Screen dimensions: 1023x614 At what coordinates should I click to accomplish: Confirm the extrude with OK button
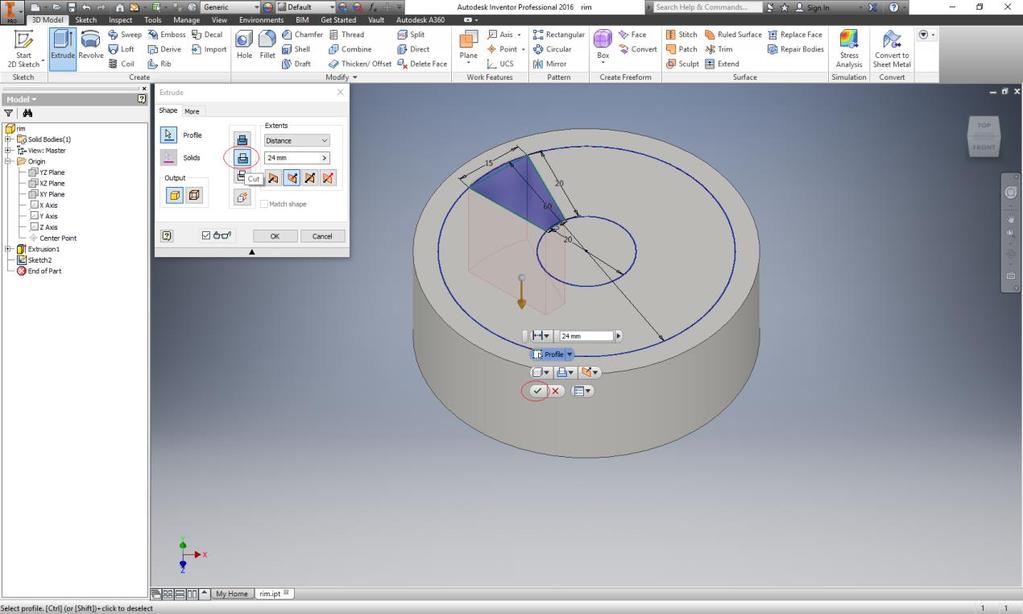point(275,236)
